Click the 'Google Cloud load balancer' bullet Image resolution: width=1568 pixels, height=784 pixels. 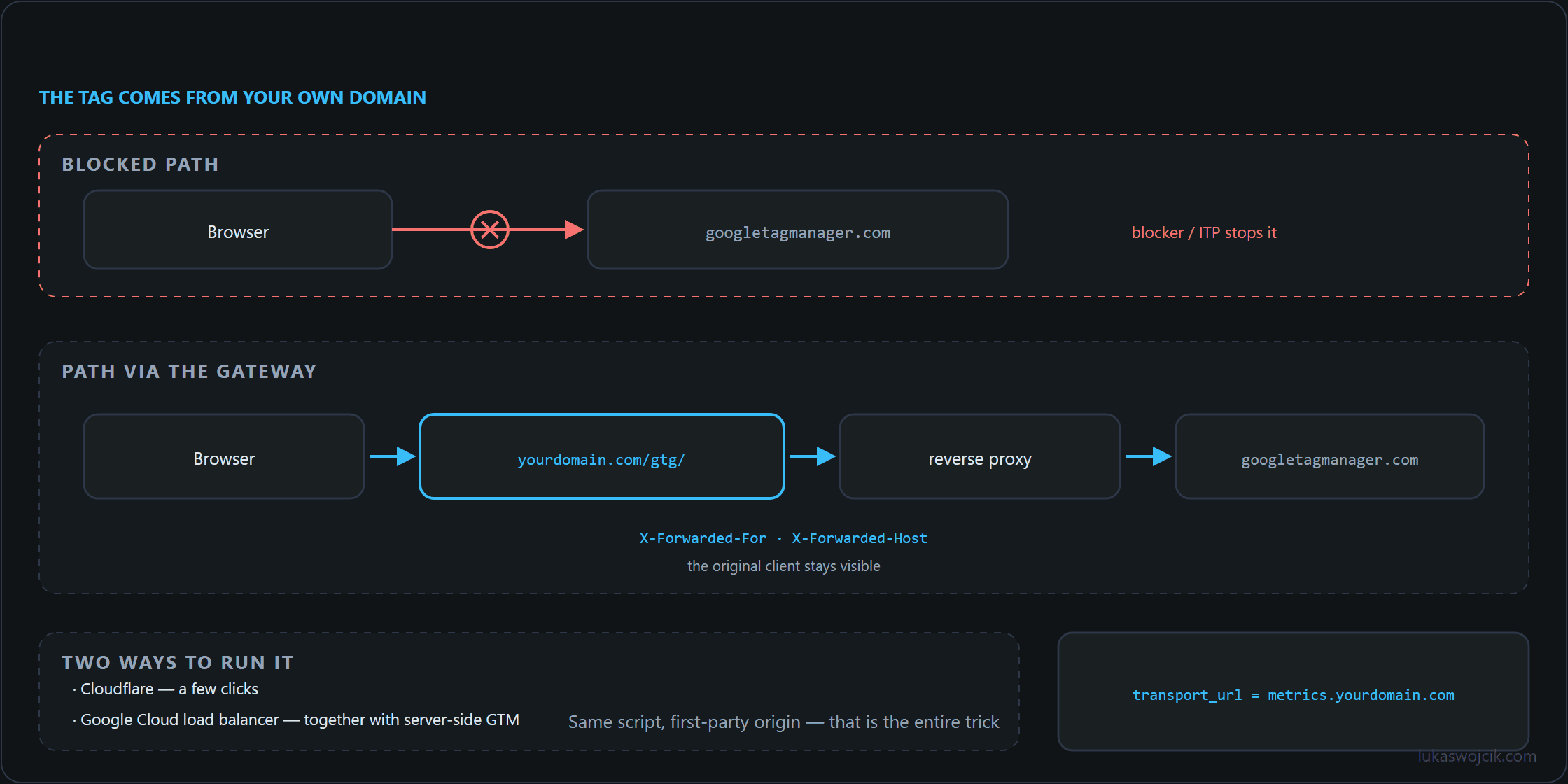pyautogui.click(x=296, y=720)
